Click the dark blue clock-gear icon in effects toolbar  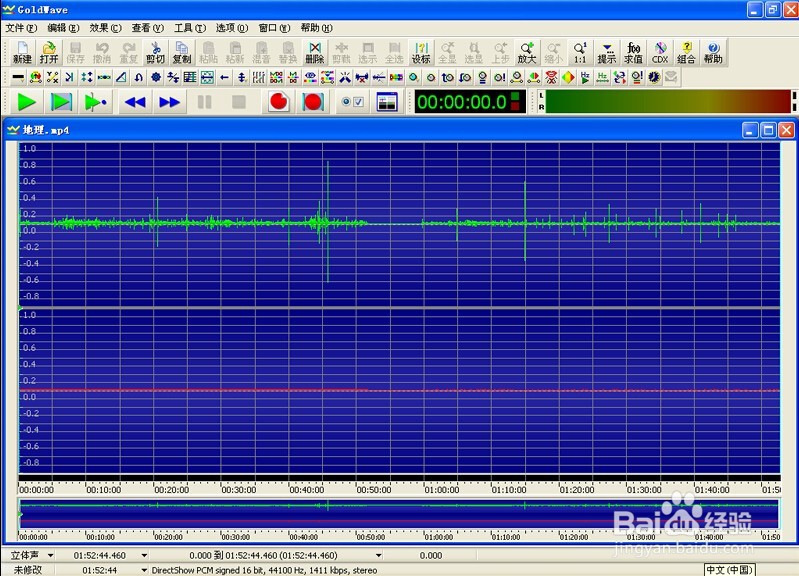(654, 77)
